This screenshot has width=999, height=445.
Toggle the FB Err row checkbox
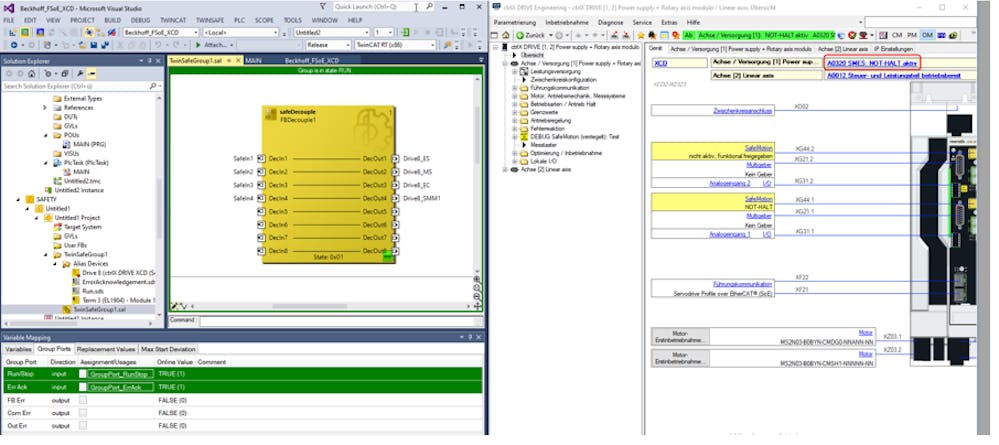[x=82, y=400]
